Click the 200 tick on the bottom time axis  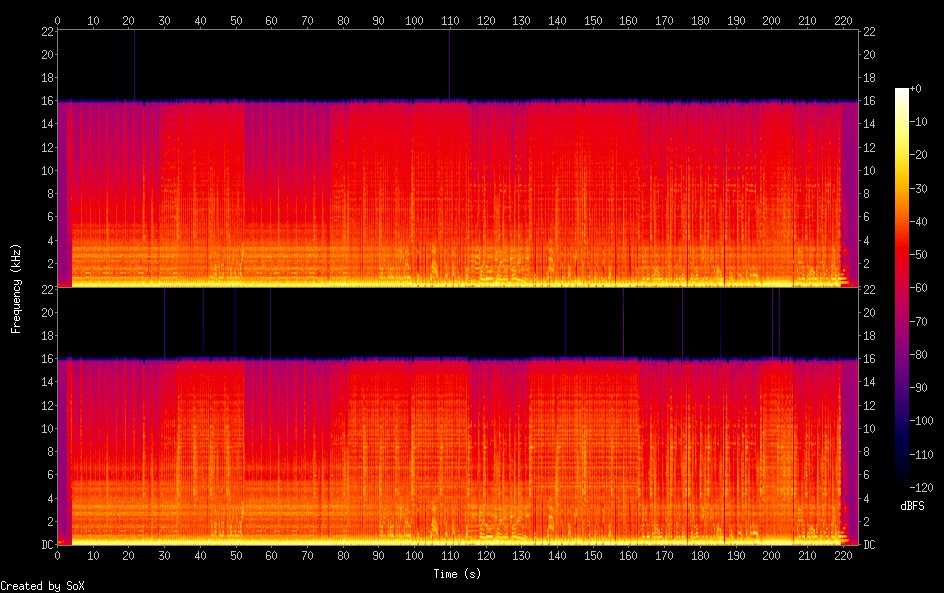click(771, 557)
